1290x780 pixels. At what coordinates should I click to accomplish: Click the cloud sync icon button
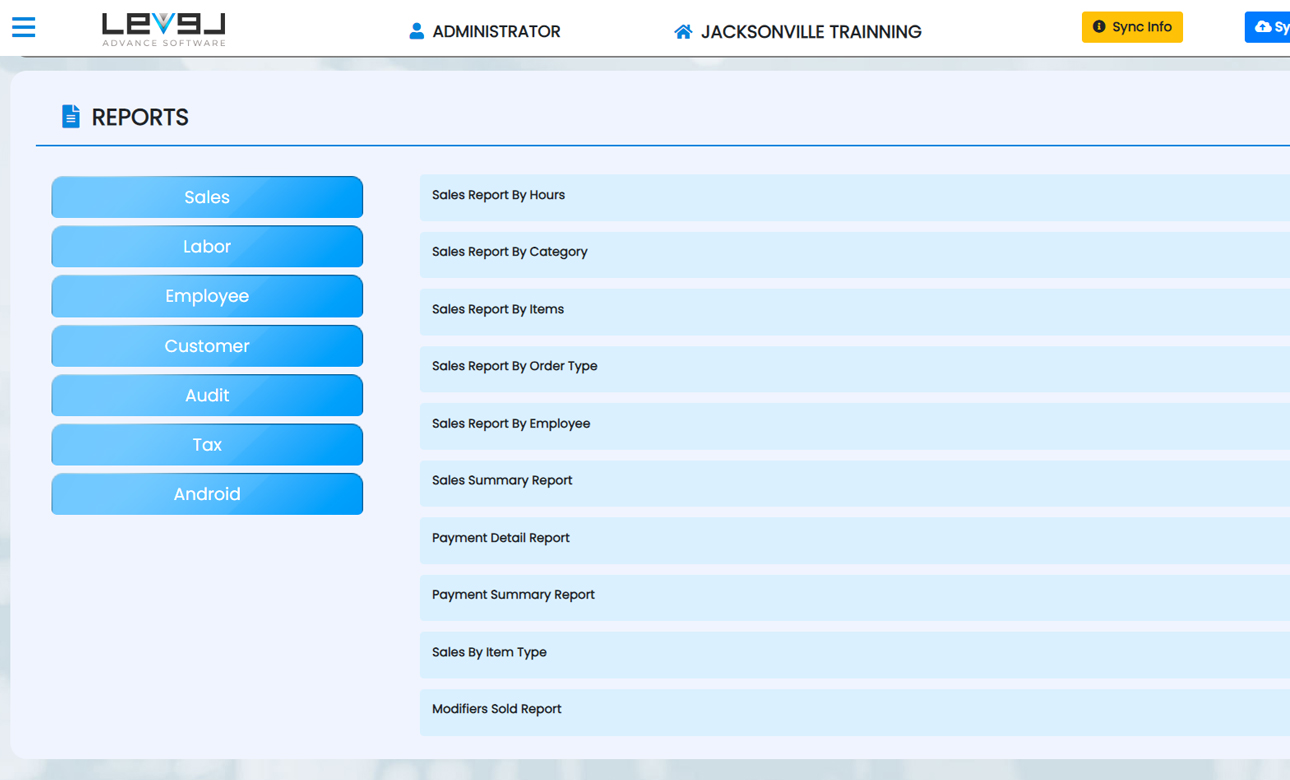coord(1267,27)
